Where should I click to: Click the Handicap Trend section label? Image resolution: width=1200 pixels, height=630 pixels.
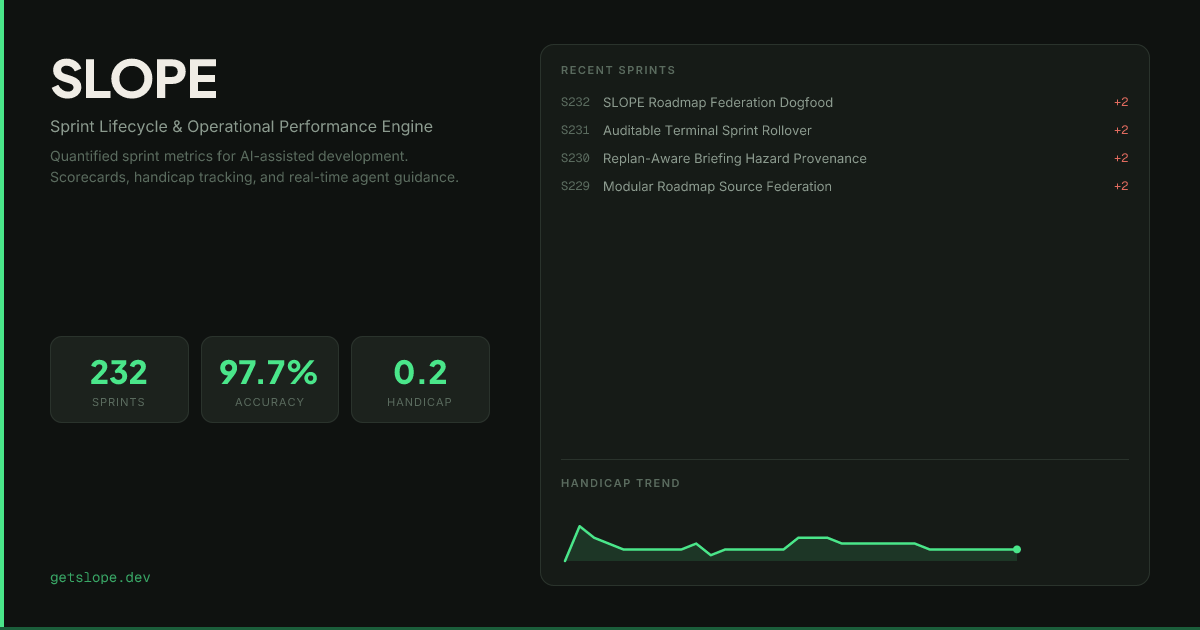click(x=620, y=483)
